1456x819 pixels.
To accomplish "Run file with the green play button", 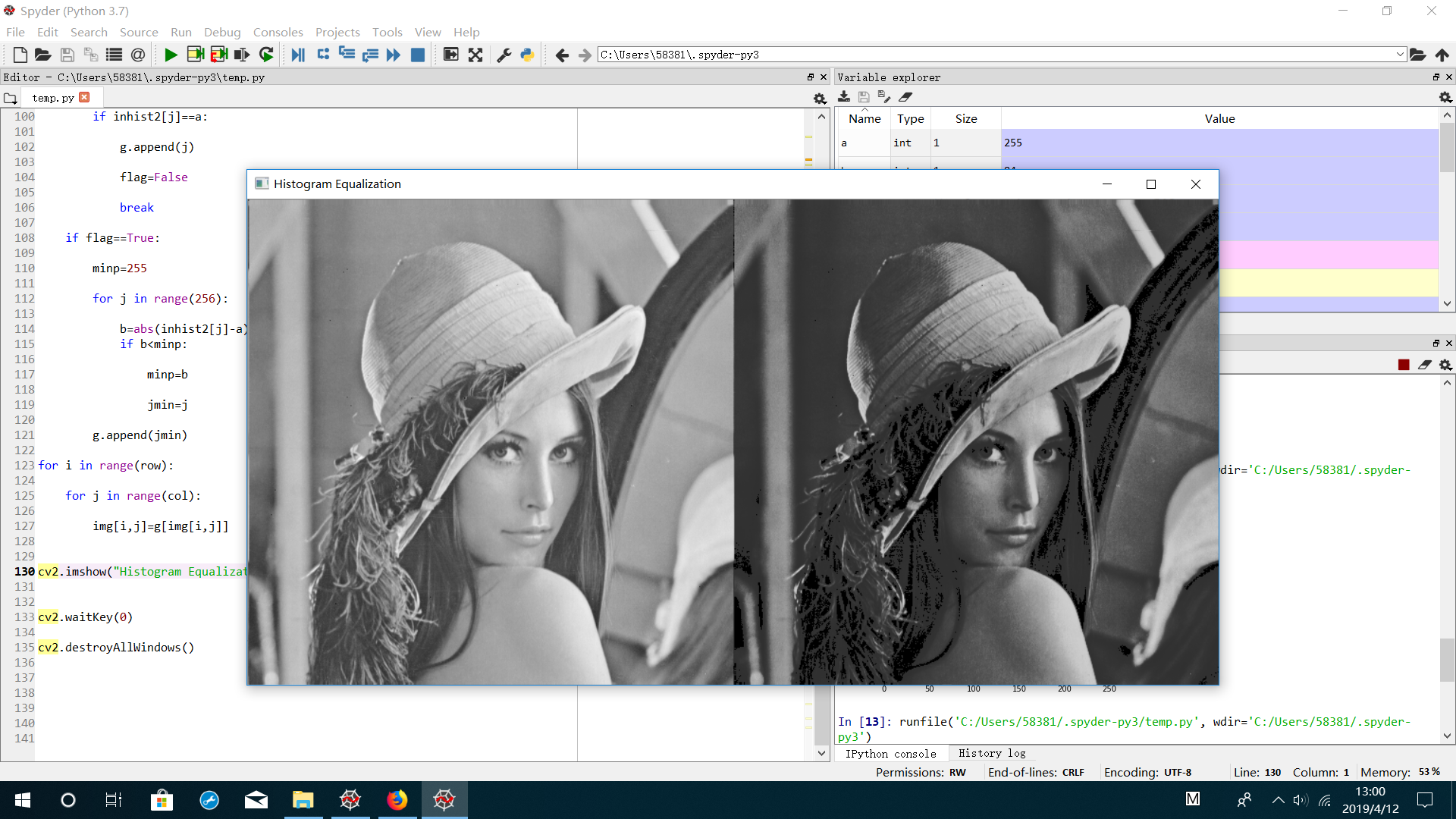I will [171, 55].
